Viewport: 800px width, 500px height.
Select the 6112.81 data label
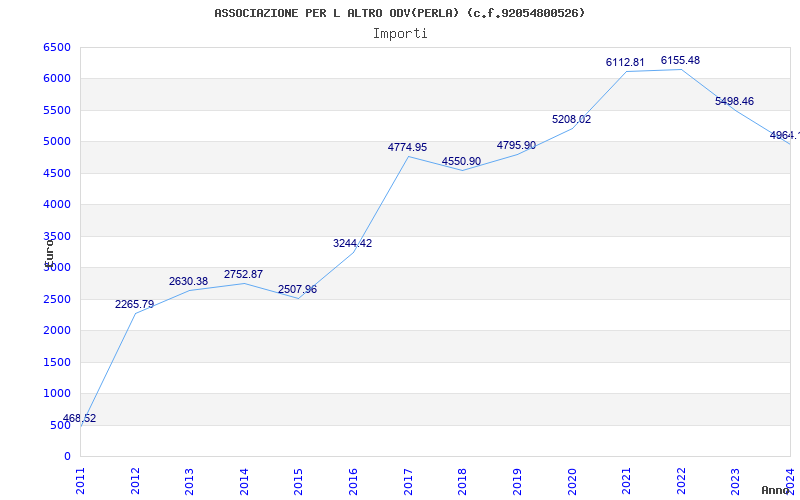[x=625, y=62]
